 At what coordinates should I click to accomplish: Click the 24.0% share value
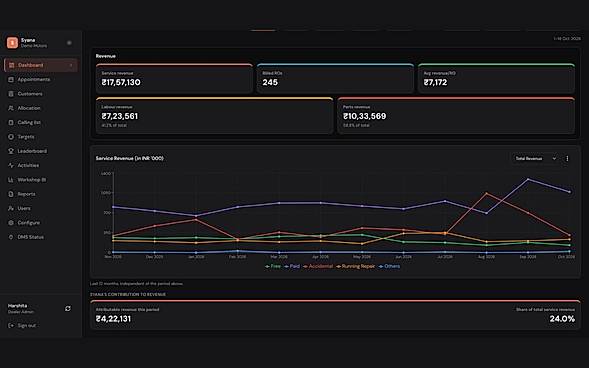click(562, 319)
